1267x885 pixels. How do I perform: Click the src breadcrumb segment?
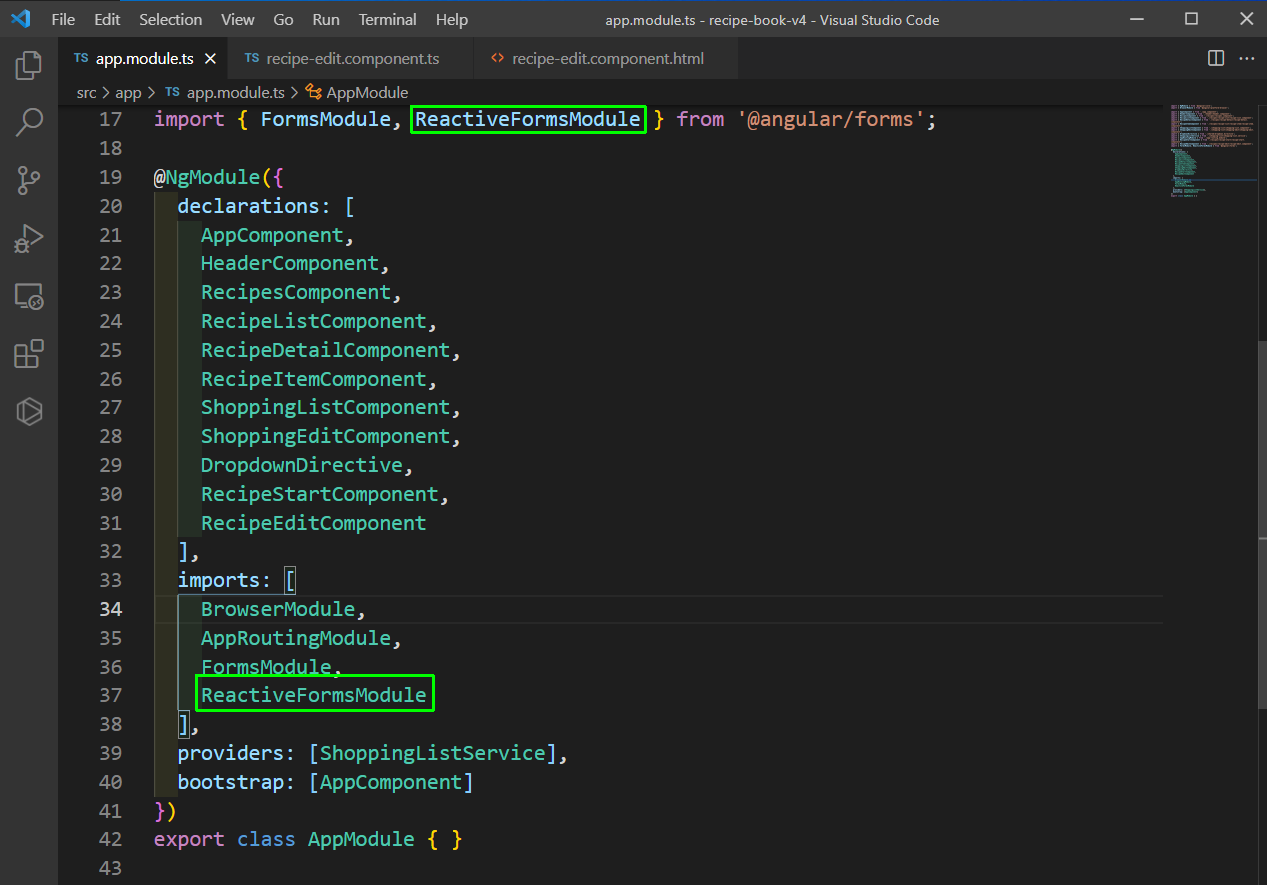point(87,92)
